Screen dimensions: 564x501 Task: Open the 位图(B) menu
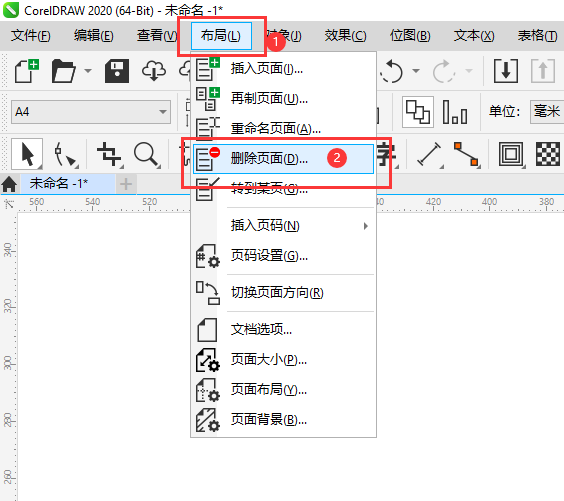pos(410,36)
